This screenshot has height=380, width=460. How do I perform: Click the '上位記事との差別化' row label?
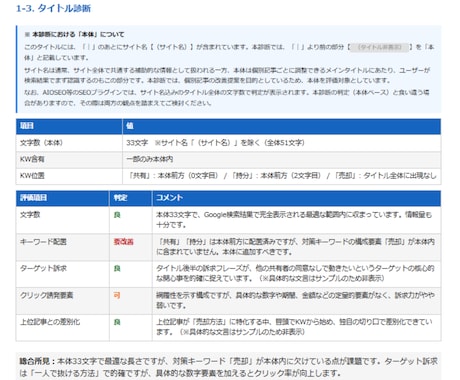pyautogui.click(x=50, y=322)
